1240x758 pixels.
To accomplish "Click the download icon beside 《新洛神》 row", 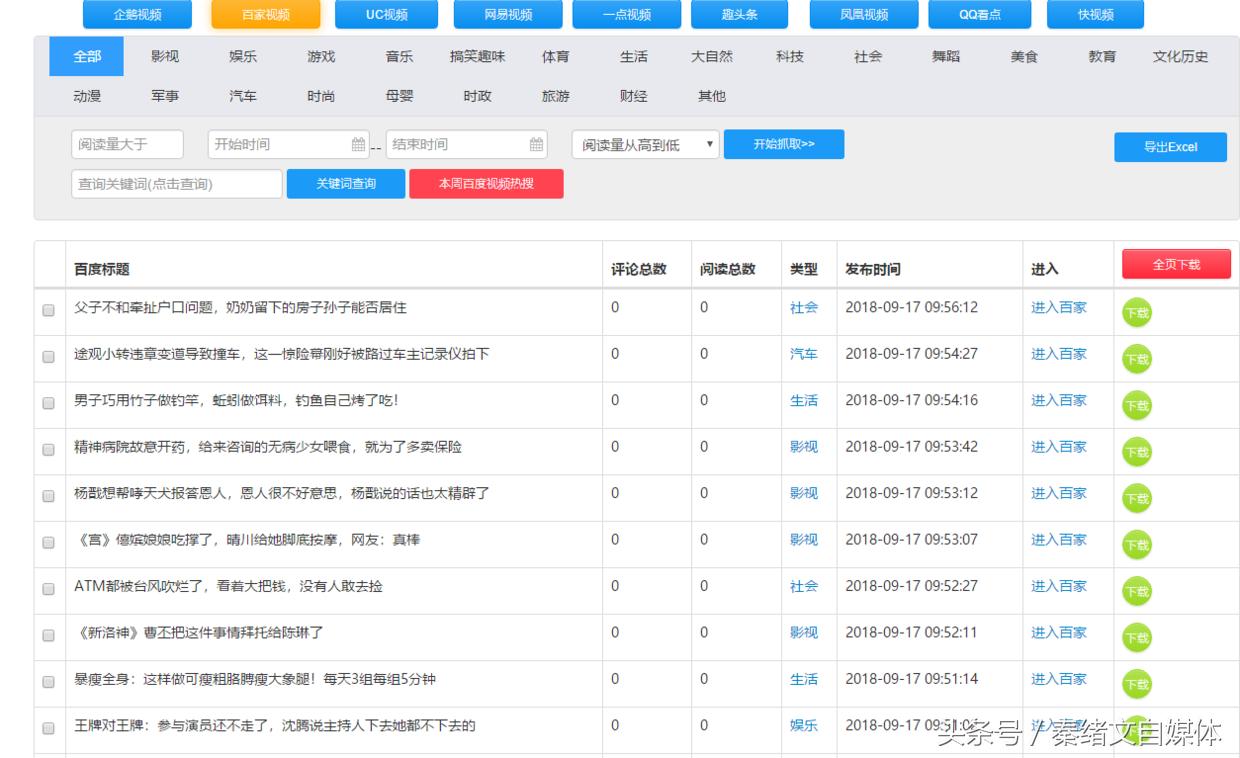I will [1136, 637].
